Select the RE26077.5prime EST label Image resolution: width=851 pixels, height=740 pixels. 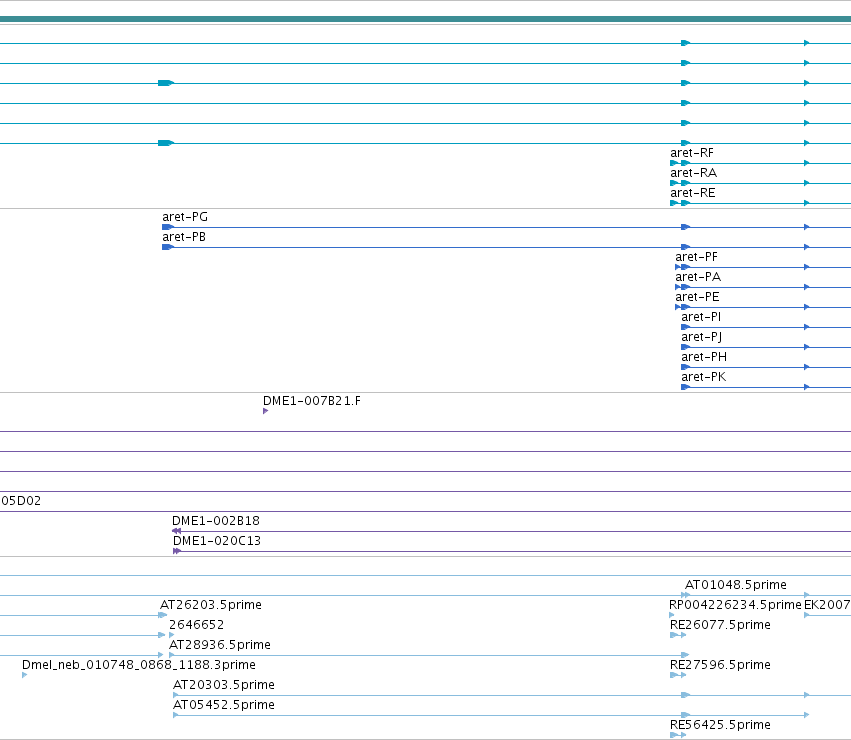tap(720, 625)
